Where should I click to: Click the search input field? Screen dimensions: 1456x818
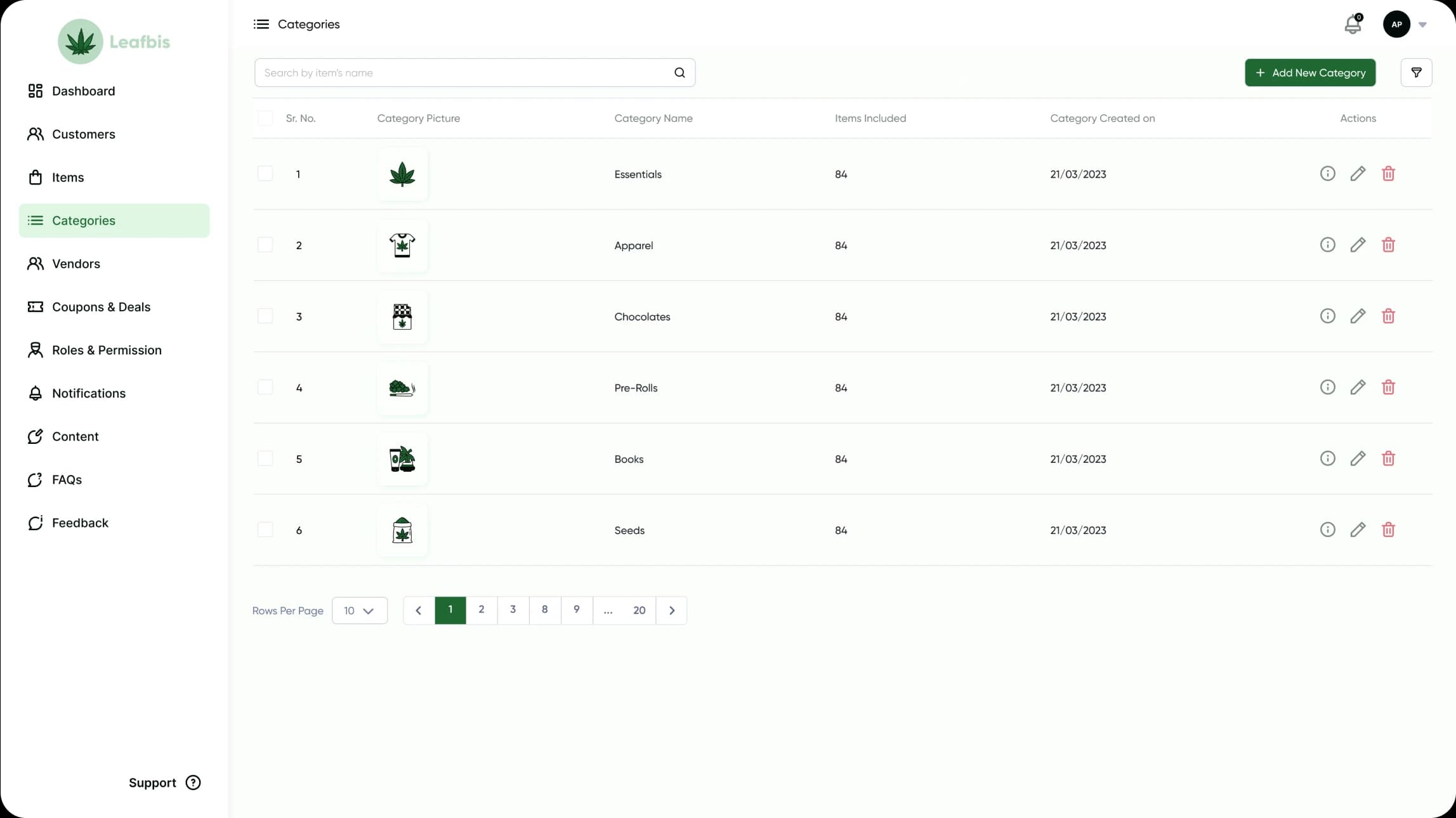474,71
